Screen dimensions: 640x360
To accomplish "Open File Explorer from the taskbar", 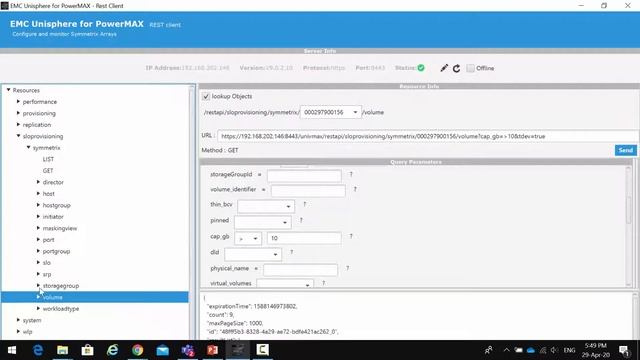I will tap(62, 350).
